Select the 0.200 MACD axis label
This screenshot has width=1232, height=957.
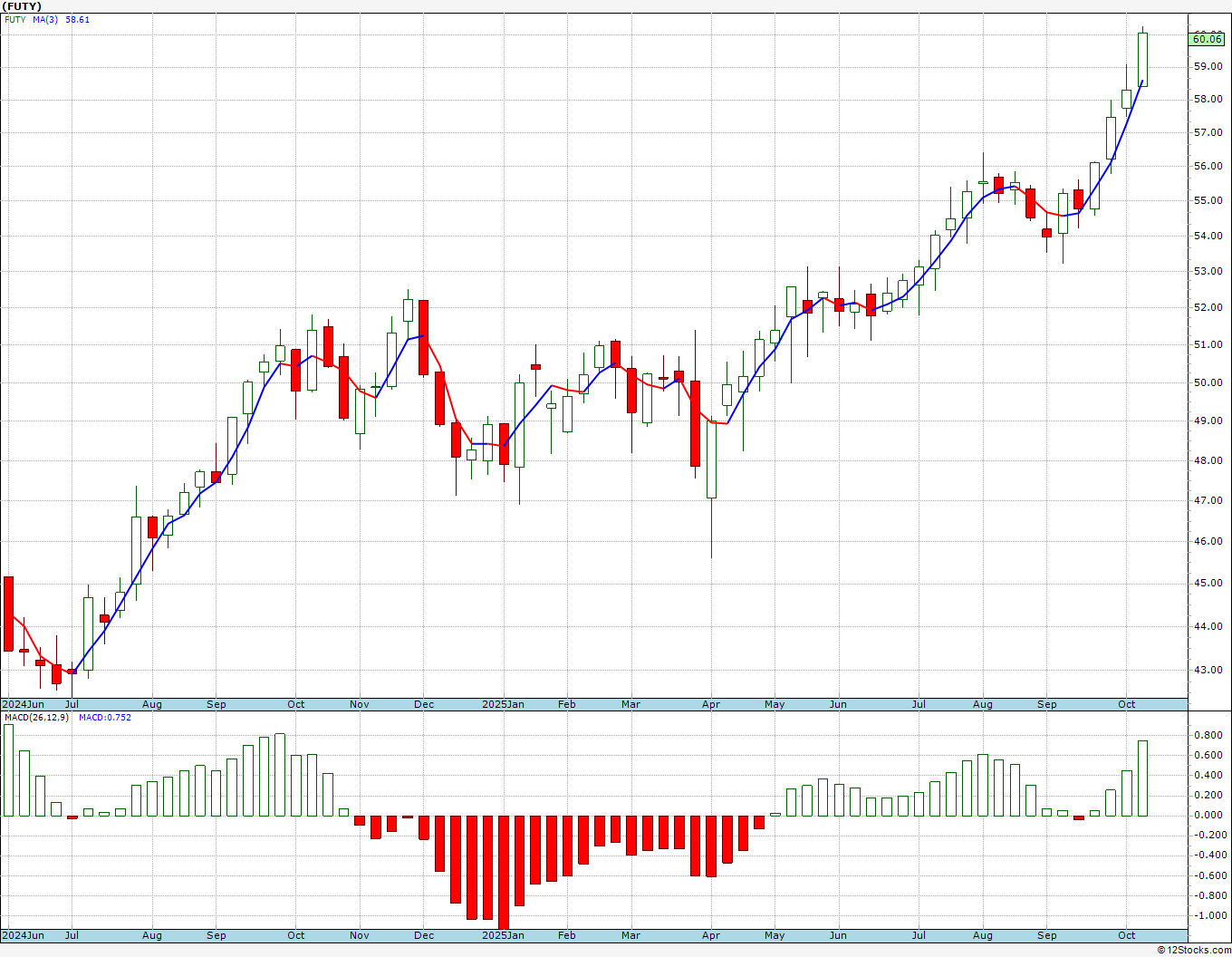(x=1208, y=796)
